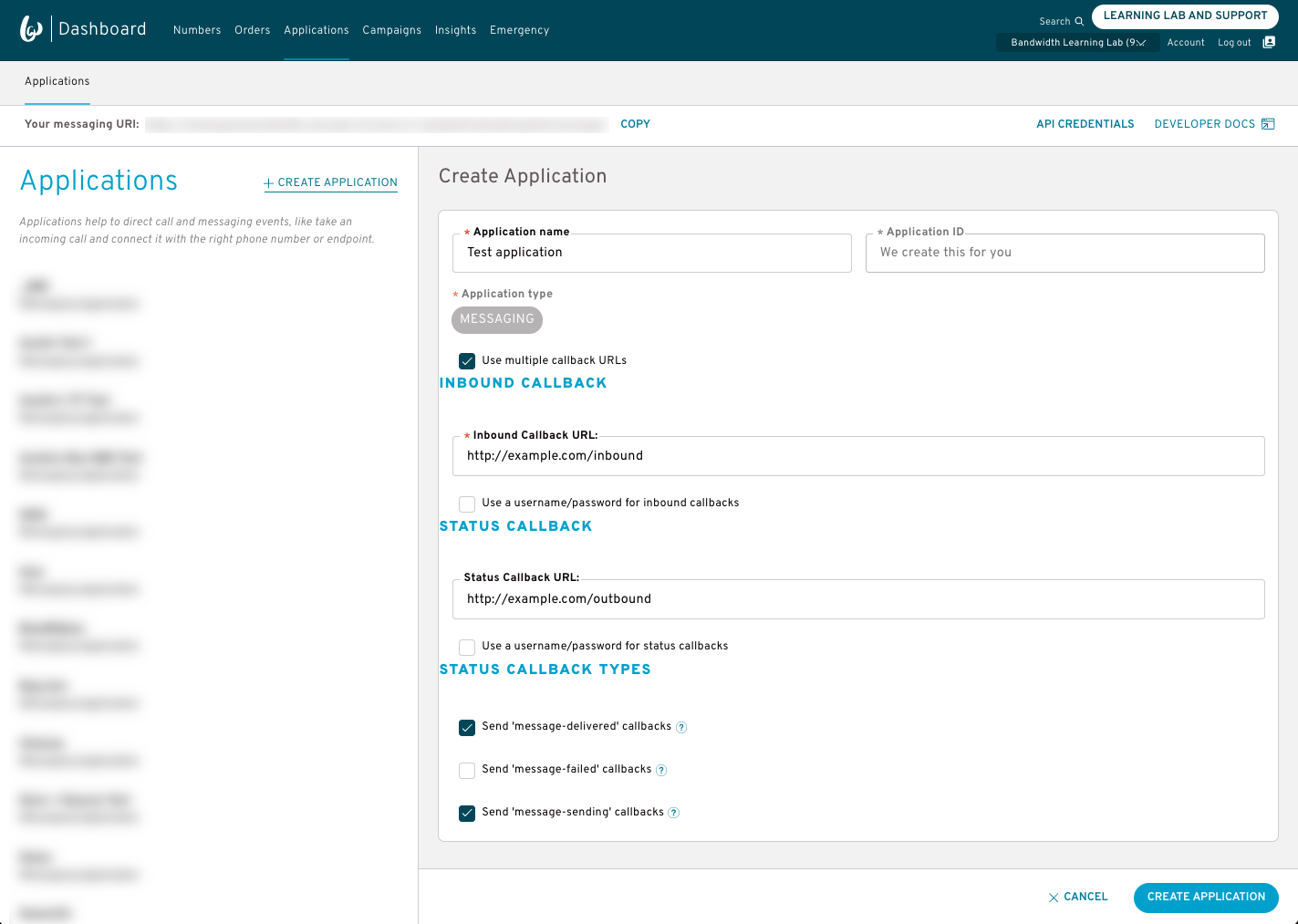The width and height of the screenshot is (1298, 924).
Task: Click the blue Create Application button
Action: pyautogui.click(x=1206, y=898)
